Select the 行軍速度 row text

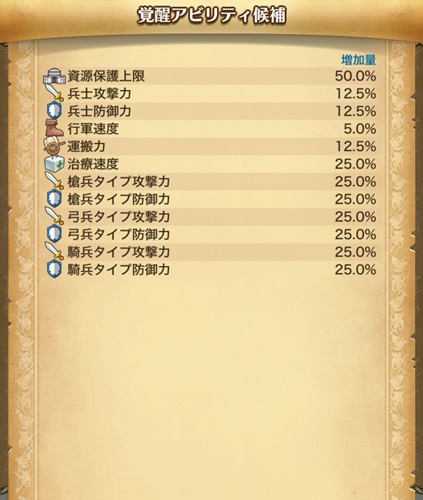point(93,129)
